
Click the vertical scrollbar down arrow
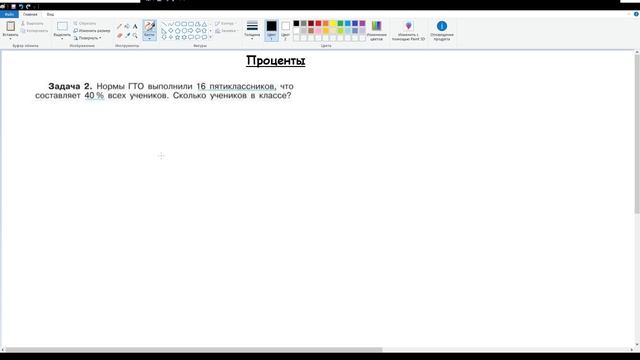click(x=637, y=344)
